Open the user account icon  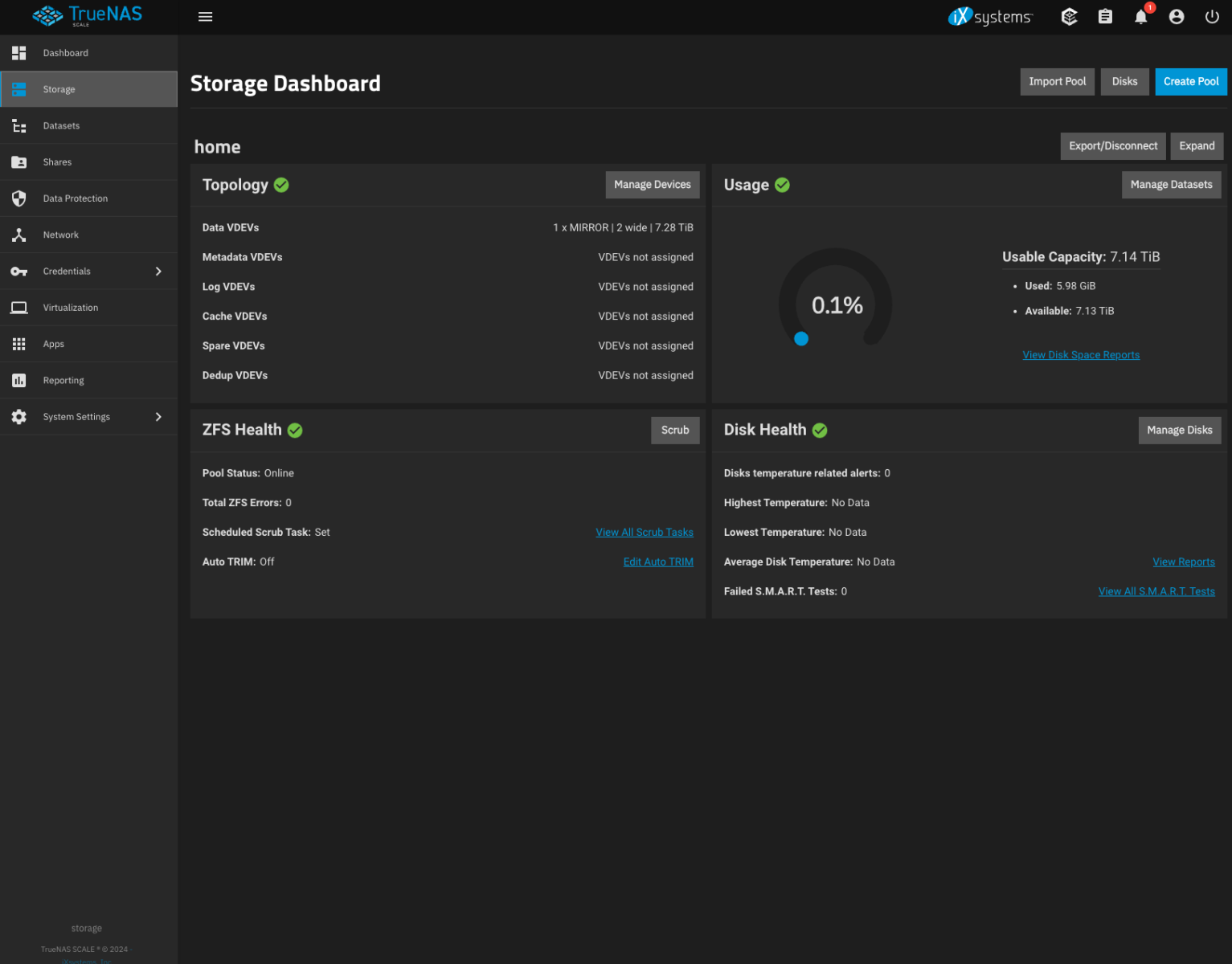click(x=1177, y=17)
